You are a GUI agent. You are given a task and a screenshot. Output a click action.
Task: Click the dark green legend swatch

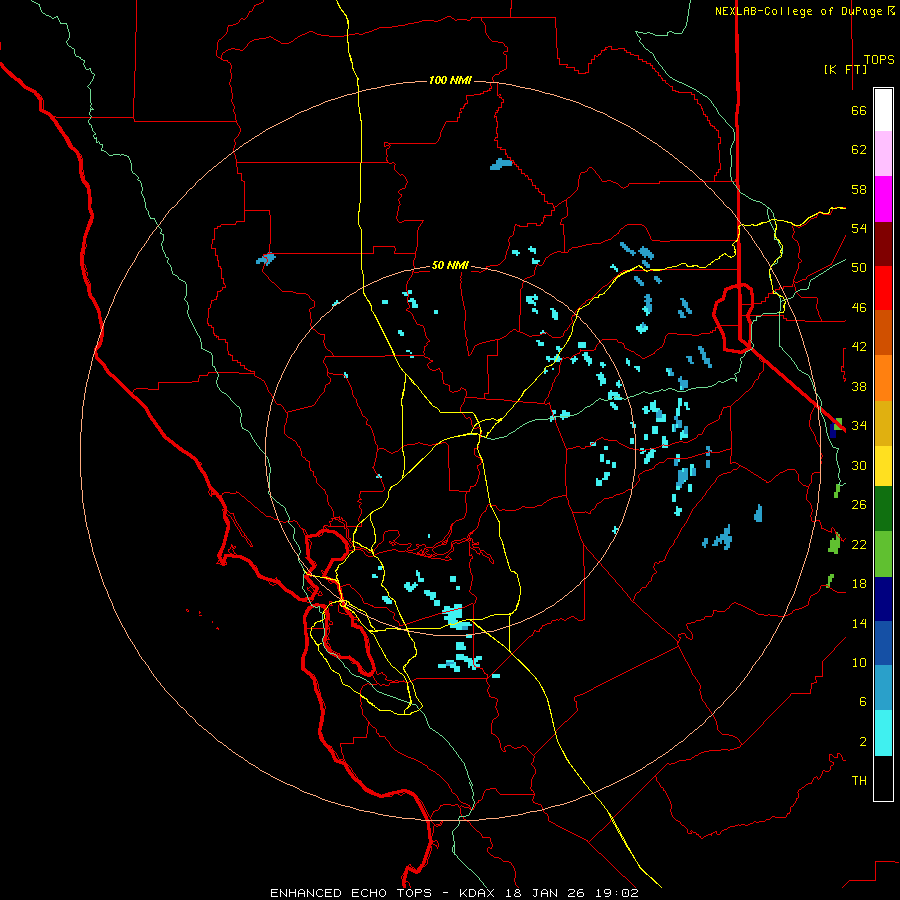click(883, 509)
